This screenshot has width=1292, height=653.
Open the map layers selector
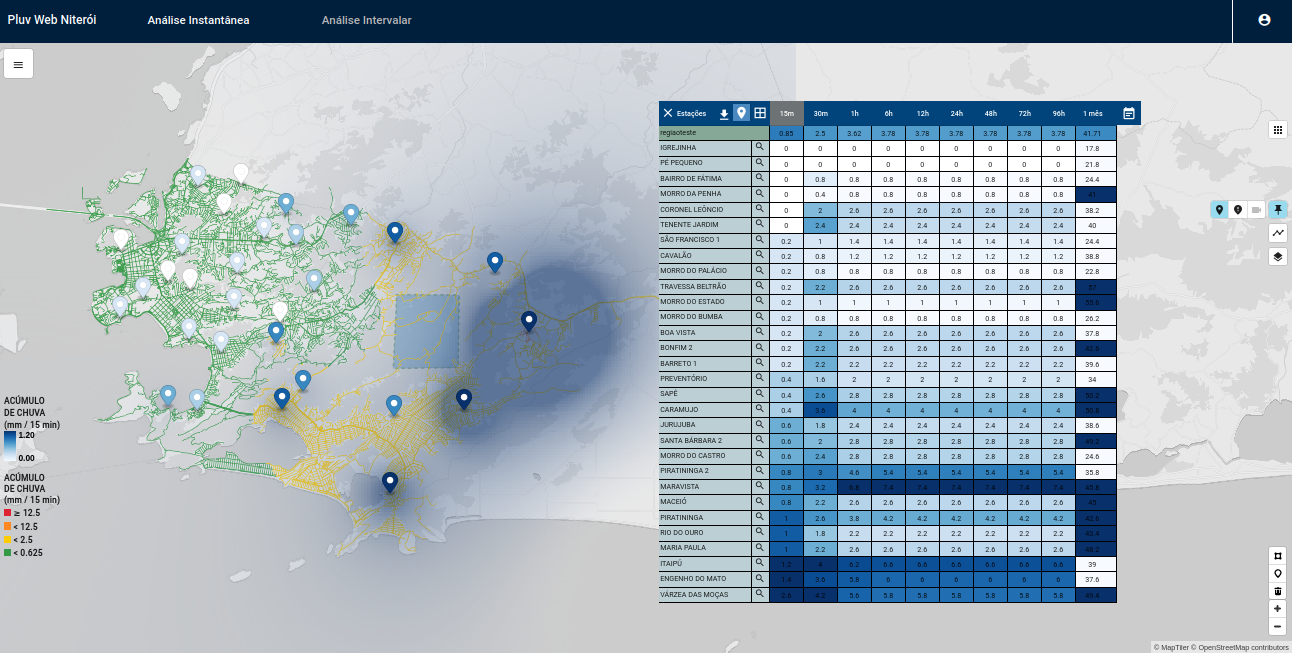pyautogui.click(x=1277, y=257)
